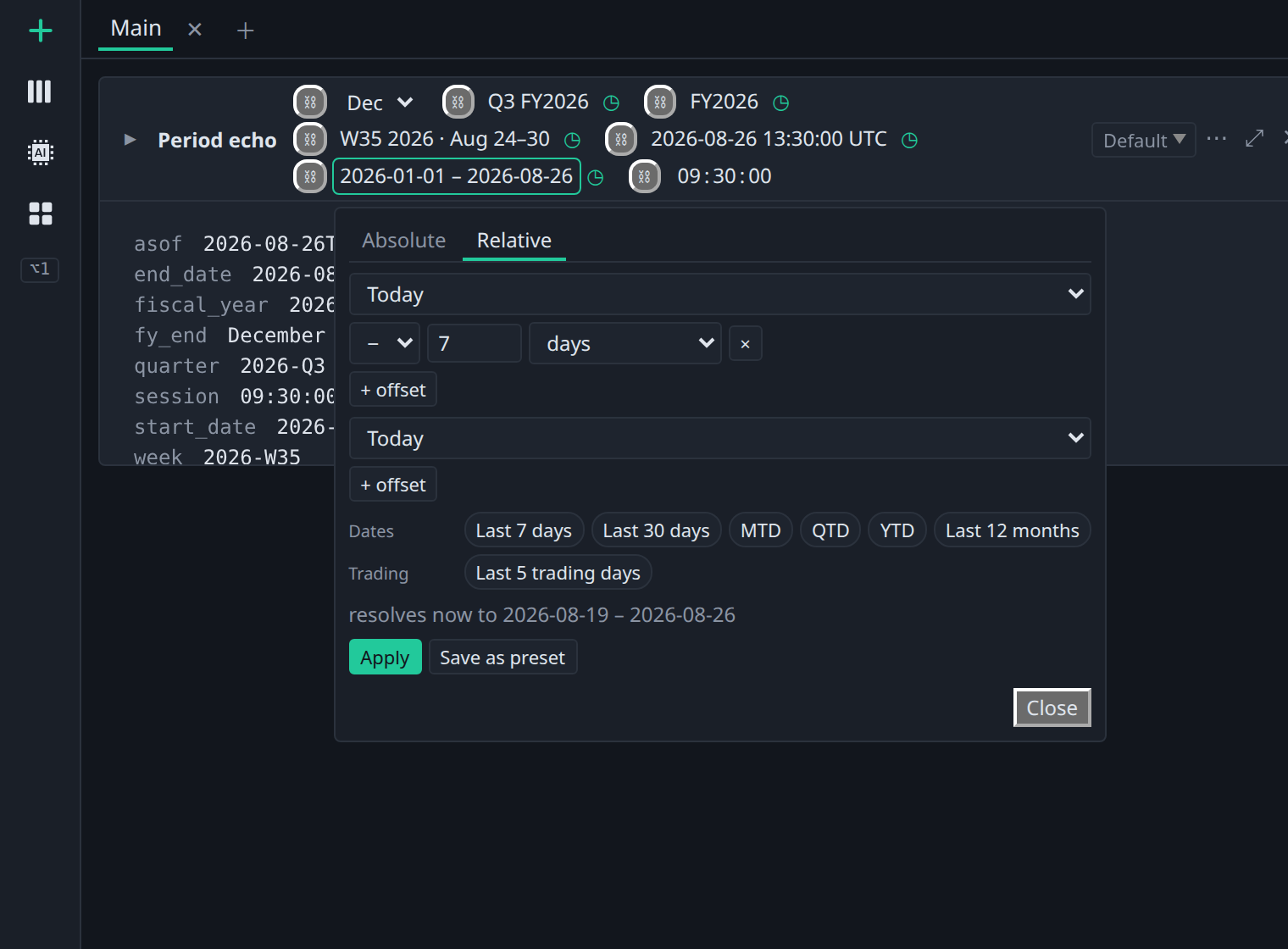Click Save as preset
1288x949 pixels.
tap(502, 657)
